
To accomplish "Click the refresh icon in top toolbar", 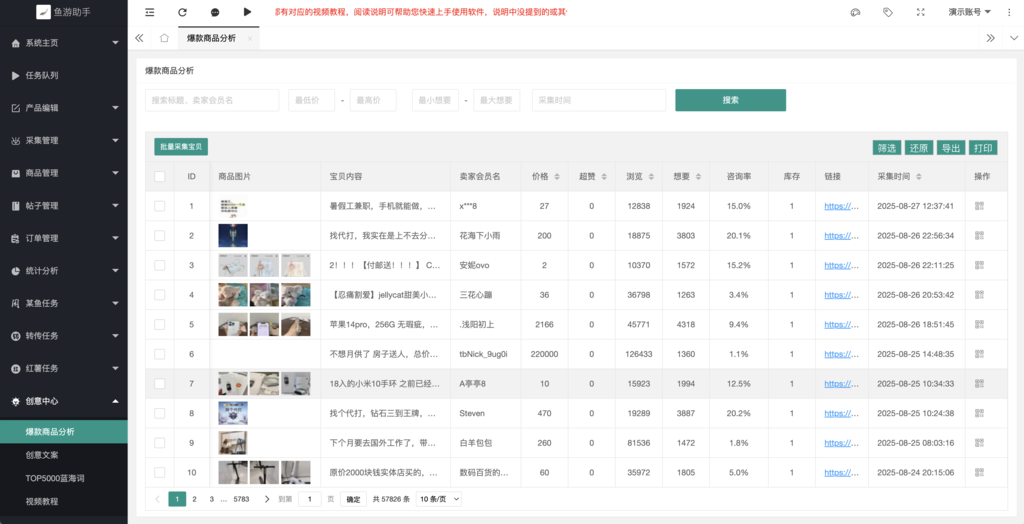I will coord(182,12).
